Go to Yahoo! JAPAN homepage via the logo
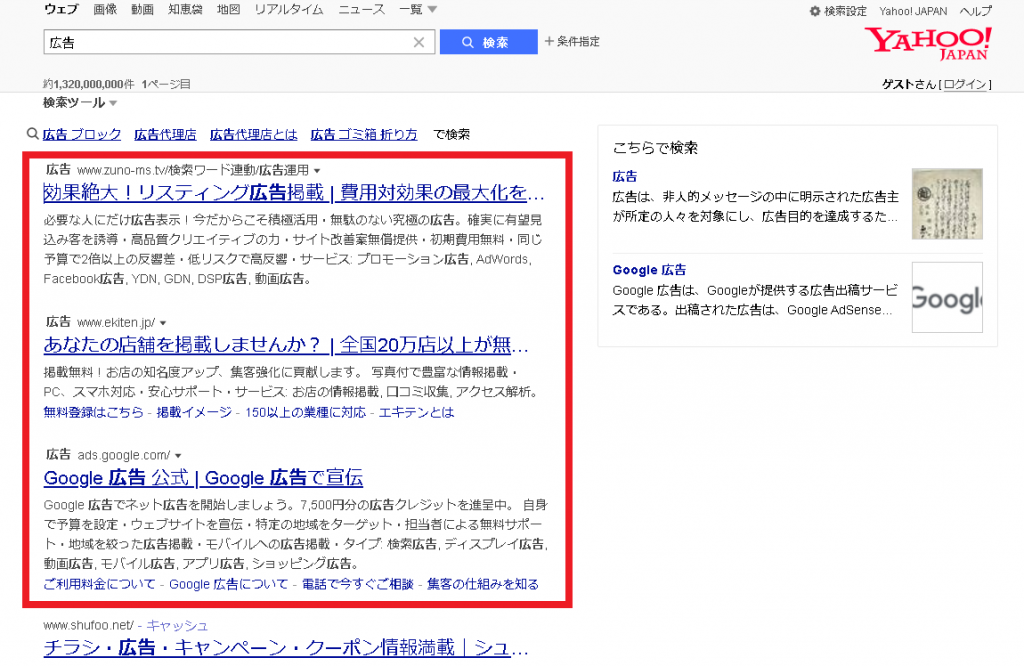The height and width of the screenshot is (666, 1024). click(x=928, y=44)
